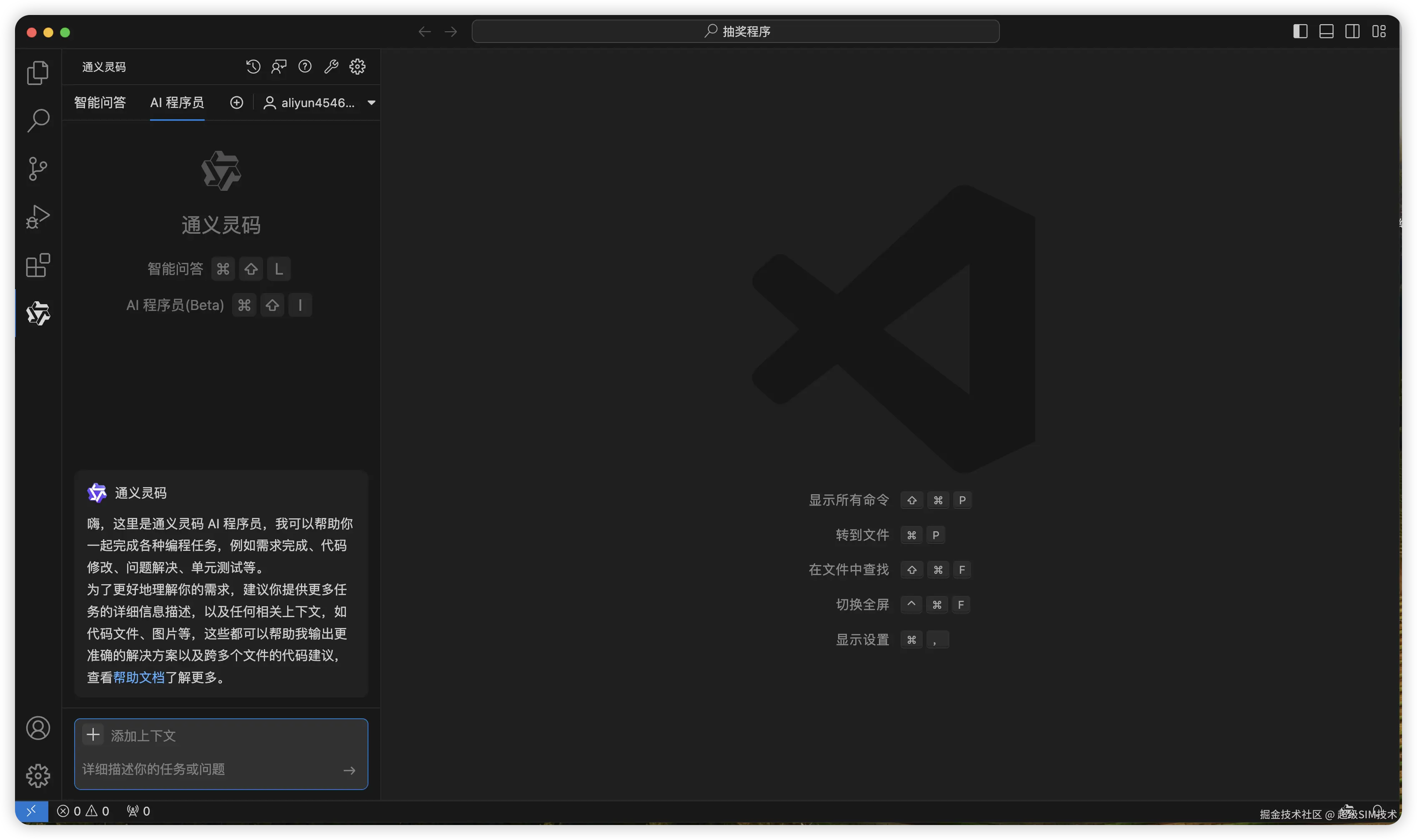Click the 在文件中查找 shortcut hint
The height and width of the screenshot is (840, 1417).
(x=849, y=570)
